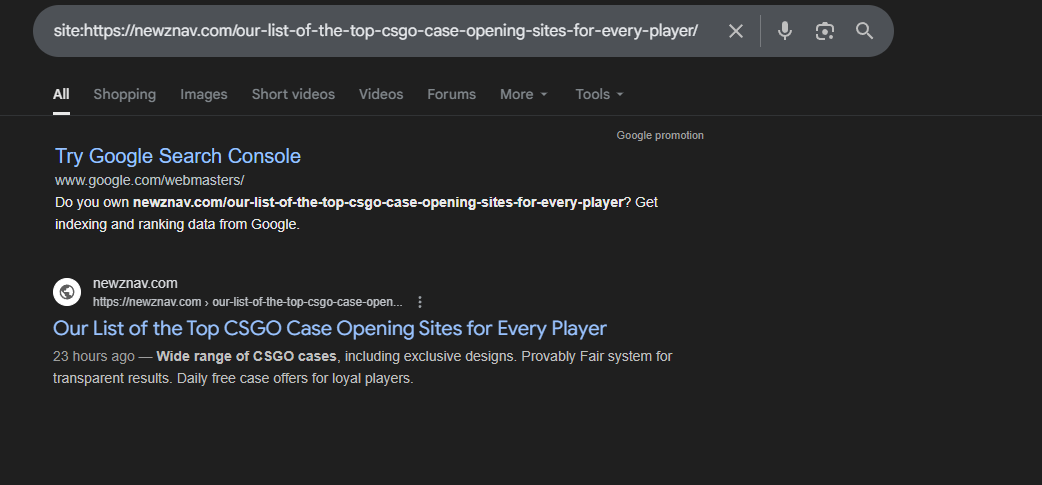Click the '23 hours ago' result snippet
The image size is (1042, 485).
tap(363, 367)
